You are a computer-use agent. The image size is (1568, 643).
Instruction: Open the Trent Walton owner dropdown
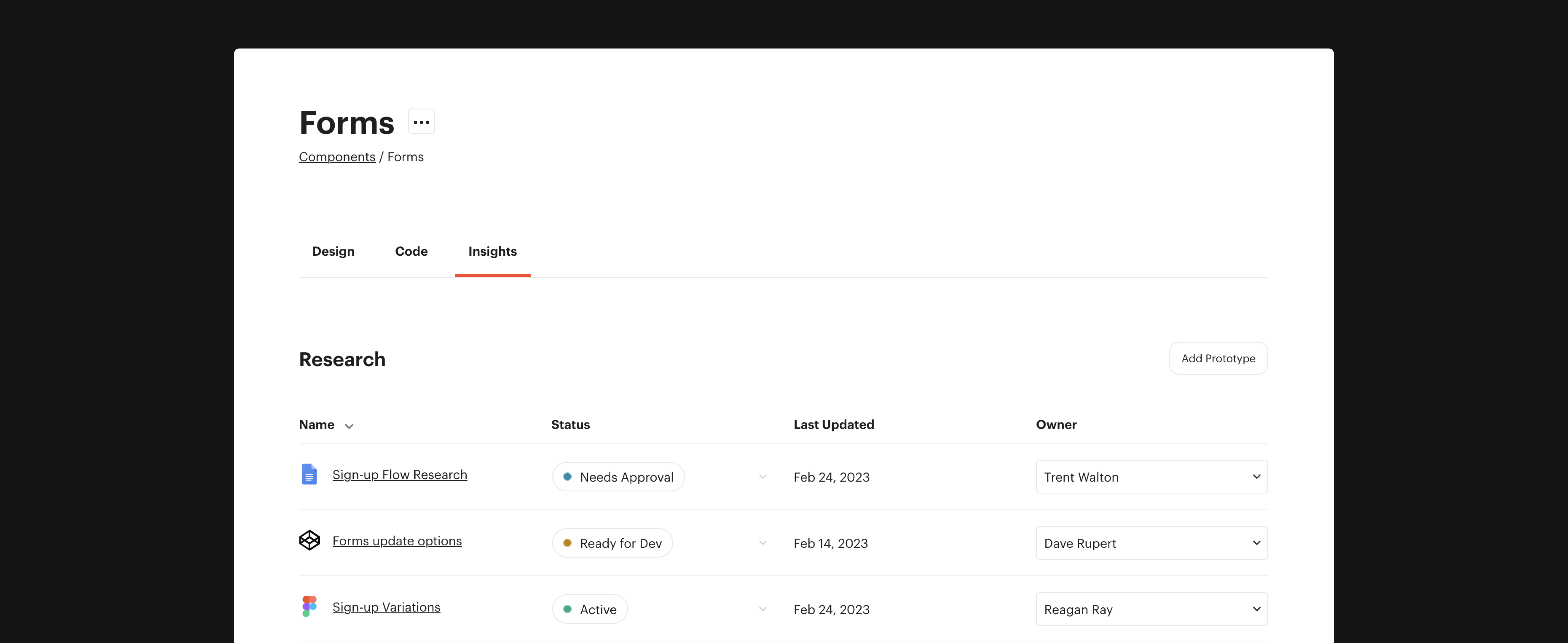point(1152,477)
